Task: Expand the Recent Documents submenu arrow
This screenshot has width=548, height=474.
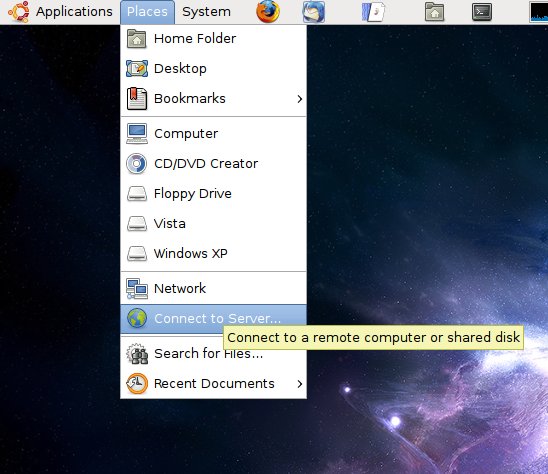Action: click(300, 384)
